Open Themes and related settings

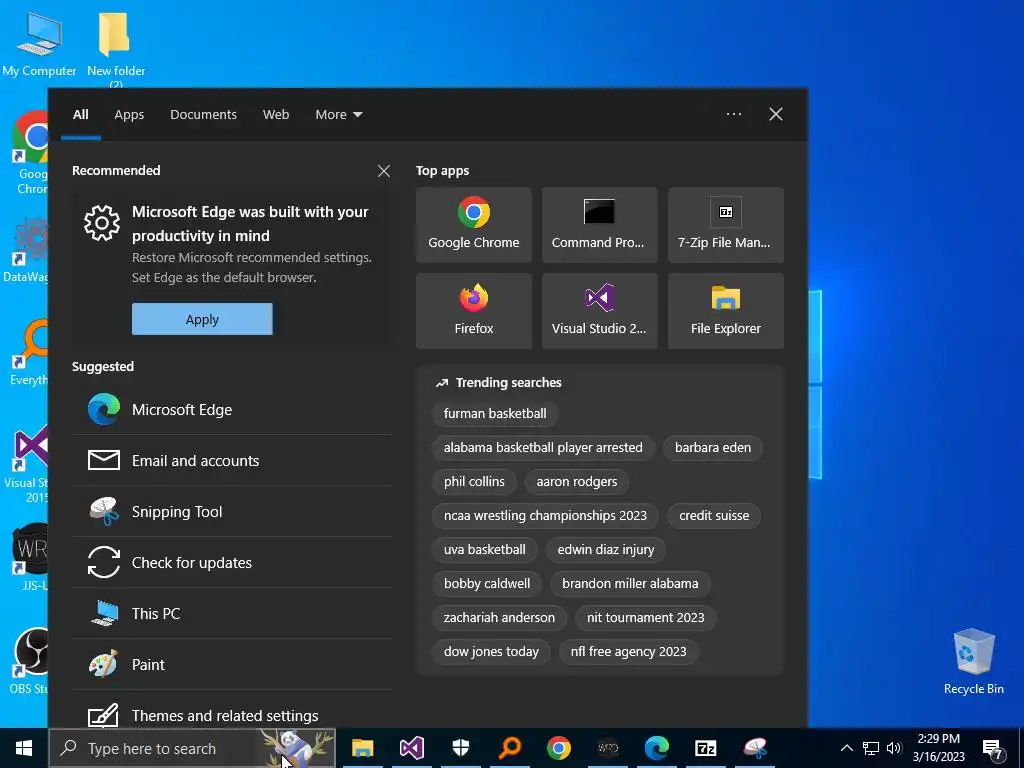tap(232, 712)
